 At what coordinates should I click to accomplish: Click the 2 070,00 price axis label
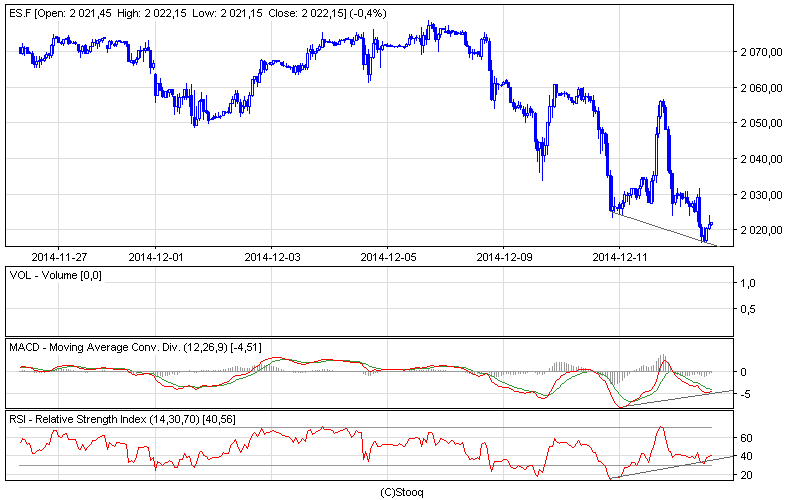[x=762, y=52]
